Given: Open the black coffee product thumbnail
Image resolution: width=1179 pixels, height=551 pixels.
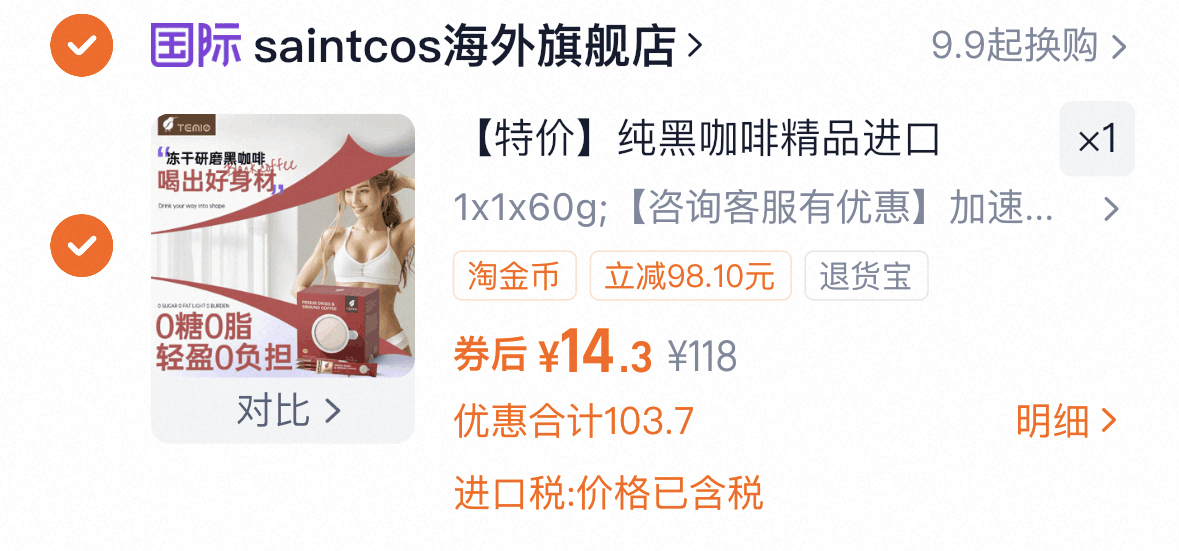Looking at the screenshot, I should [283, 245].
